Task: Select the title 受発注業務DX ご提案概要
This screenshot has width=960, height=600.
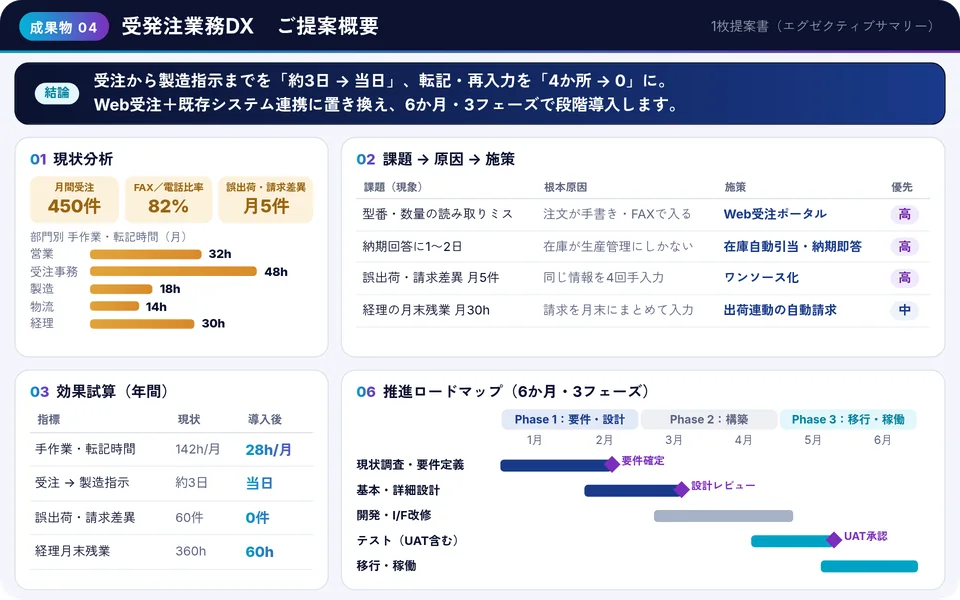Action: click(250, 26)
